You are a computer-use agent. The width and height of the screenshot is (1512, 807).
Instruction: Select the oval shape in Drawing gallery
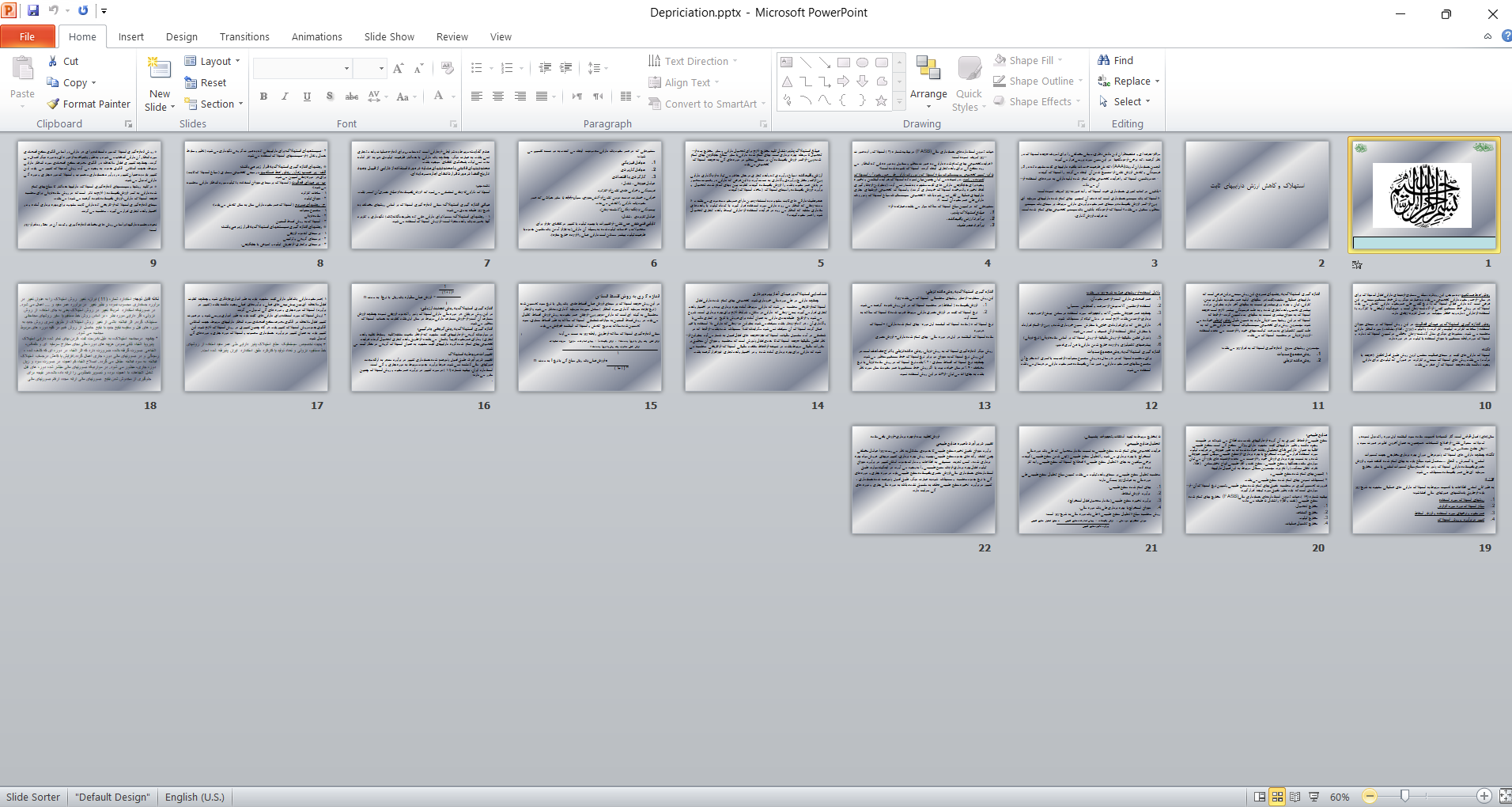tap(863, 63)
